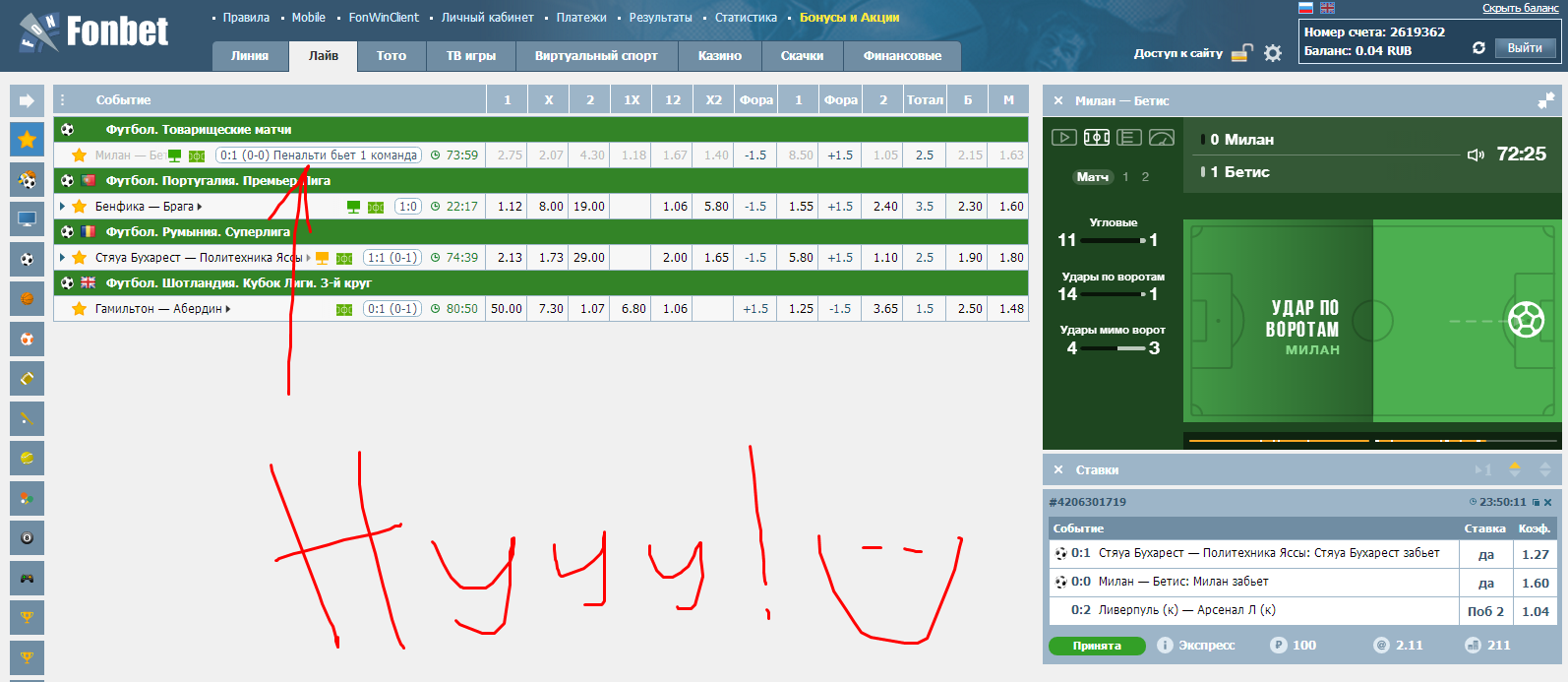Switch to the Тото tab

pyautogui.click(x=392, y=56)
